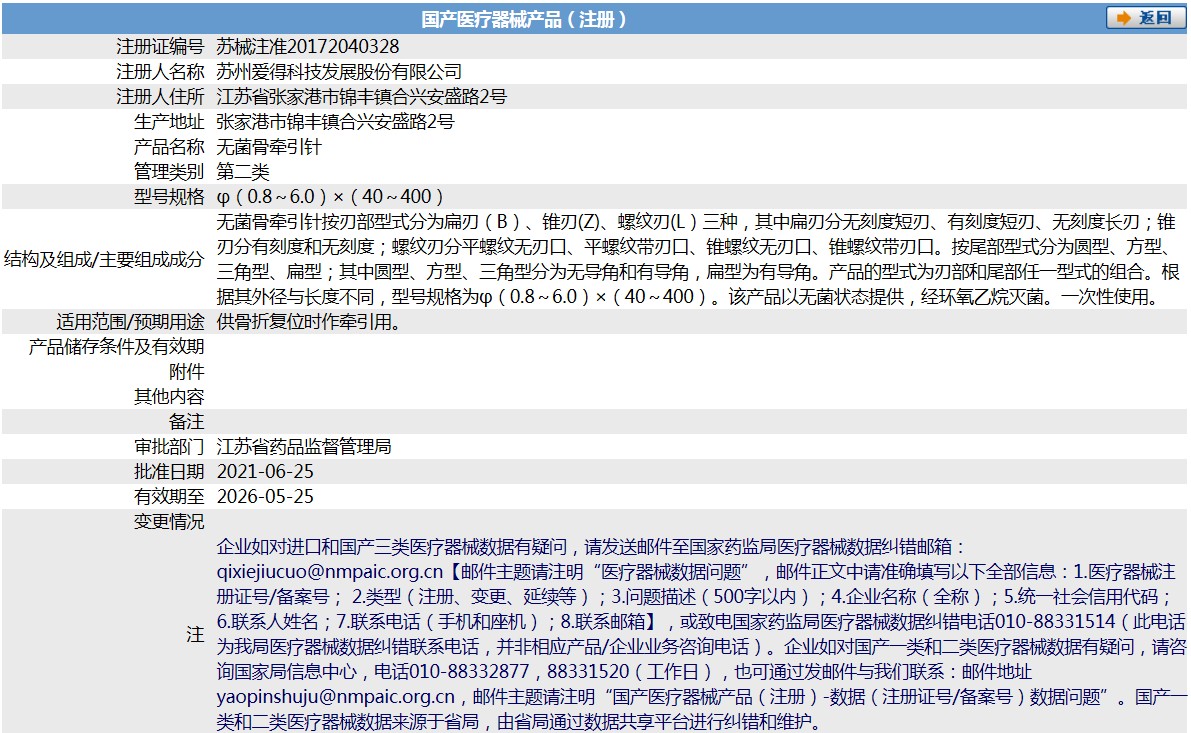Select approval department 江苏省药品监督管理局
This screenshot has height=733, width=1191.
pyautogui.click(x=304, y=447)
